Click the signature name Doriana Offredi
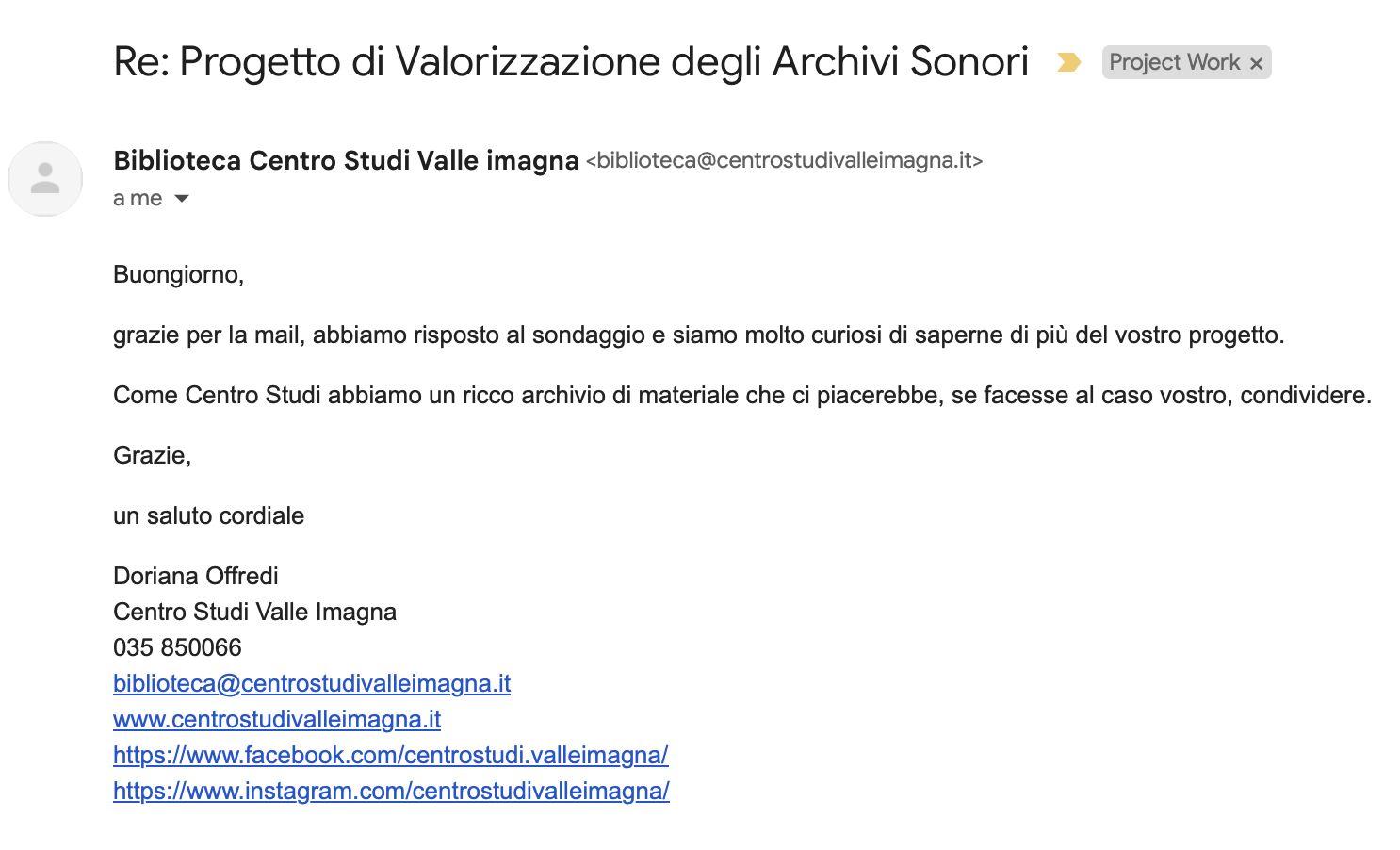Image resolution: width=1400 pixels, height=850 pixels. [x=196, y=576]
